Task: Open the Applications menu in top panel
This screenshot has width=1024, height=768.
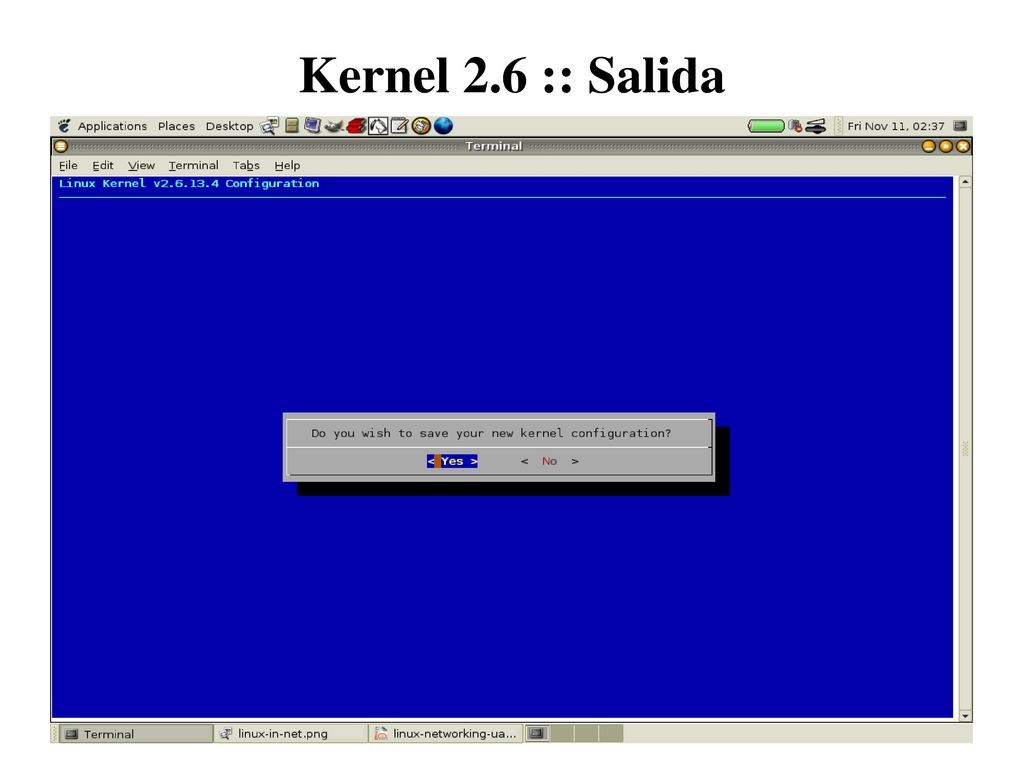Action: tap(112, 126)
